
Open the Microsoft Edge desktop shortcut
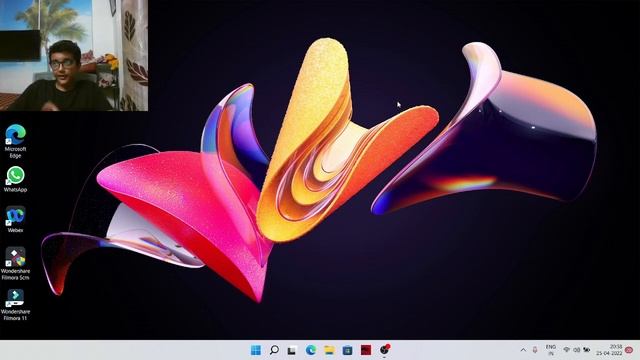pos(16,141)
